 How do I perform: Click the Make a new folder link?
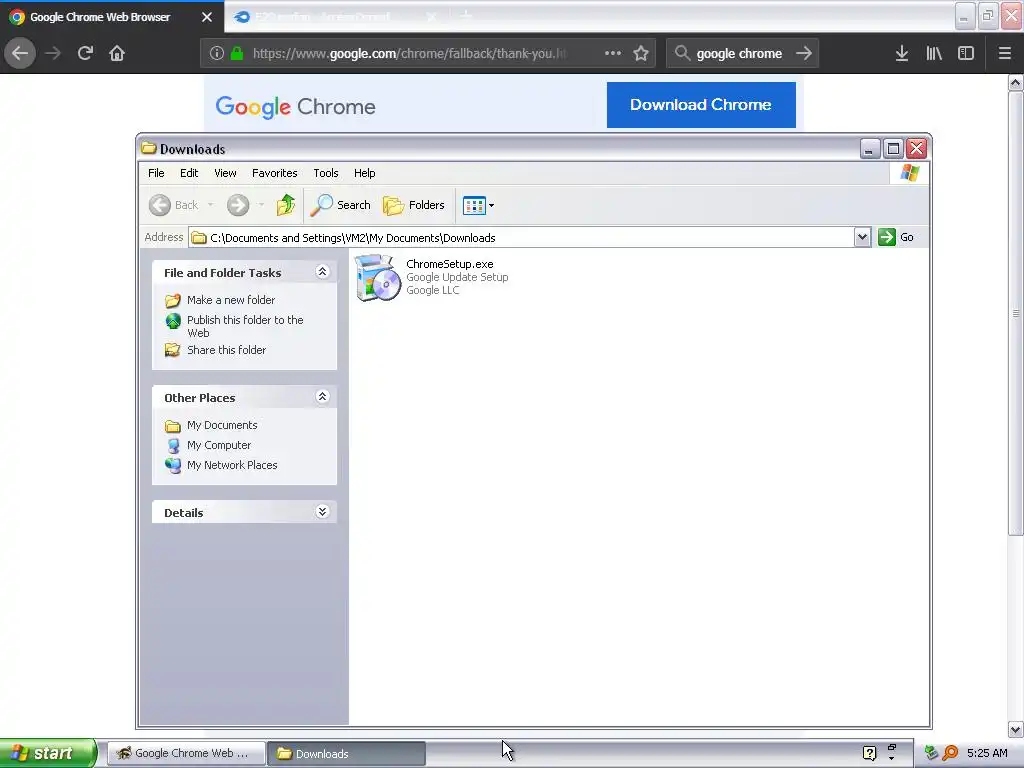coord(231,300)
